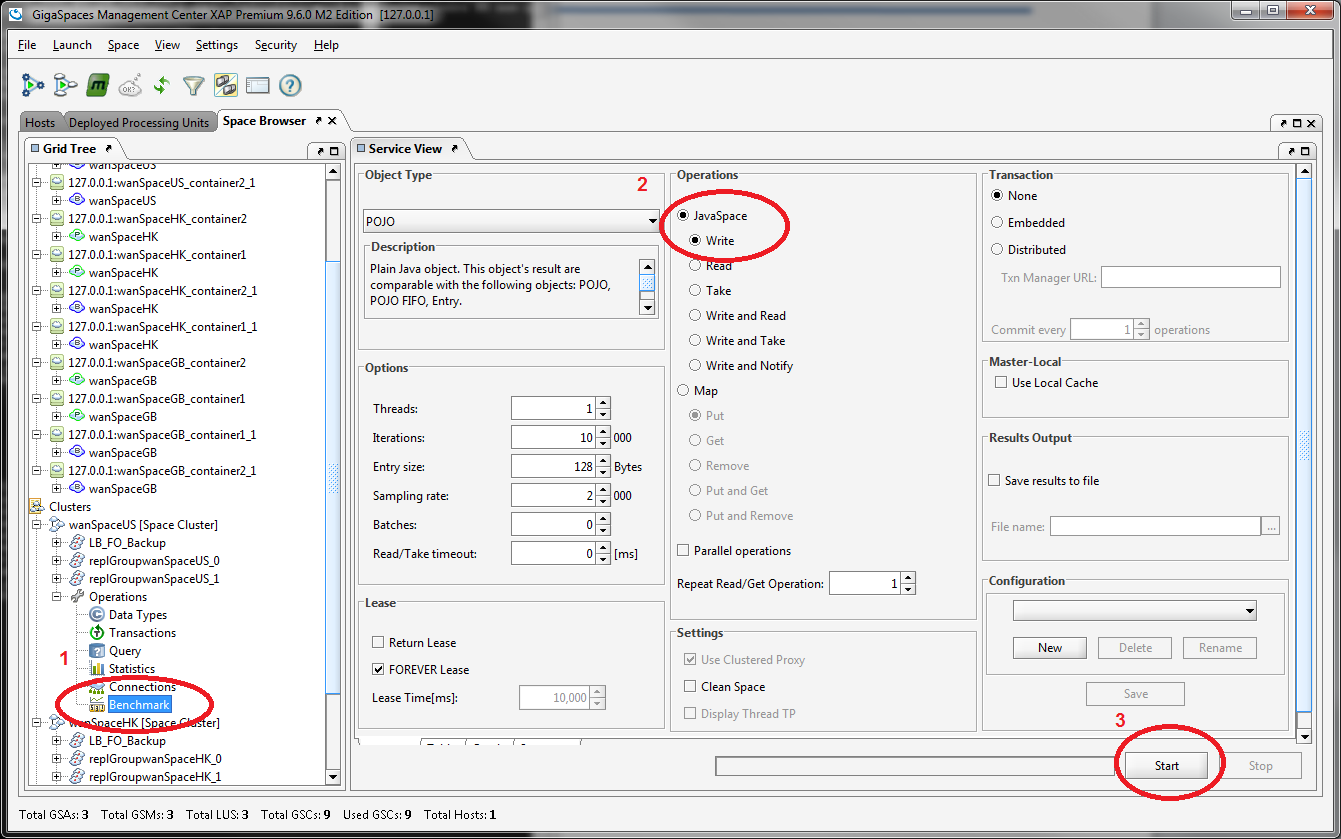Select the Distributed transaction radio button

(x=997, y=250)
